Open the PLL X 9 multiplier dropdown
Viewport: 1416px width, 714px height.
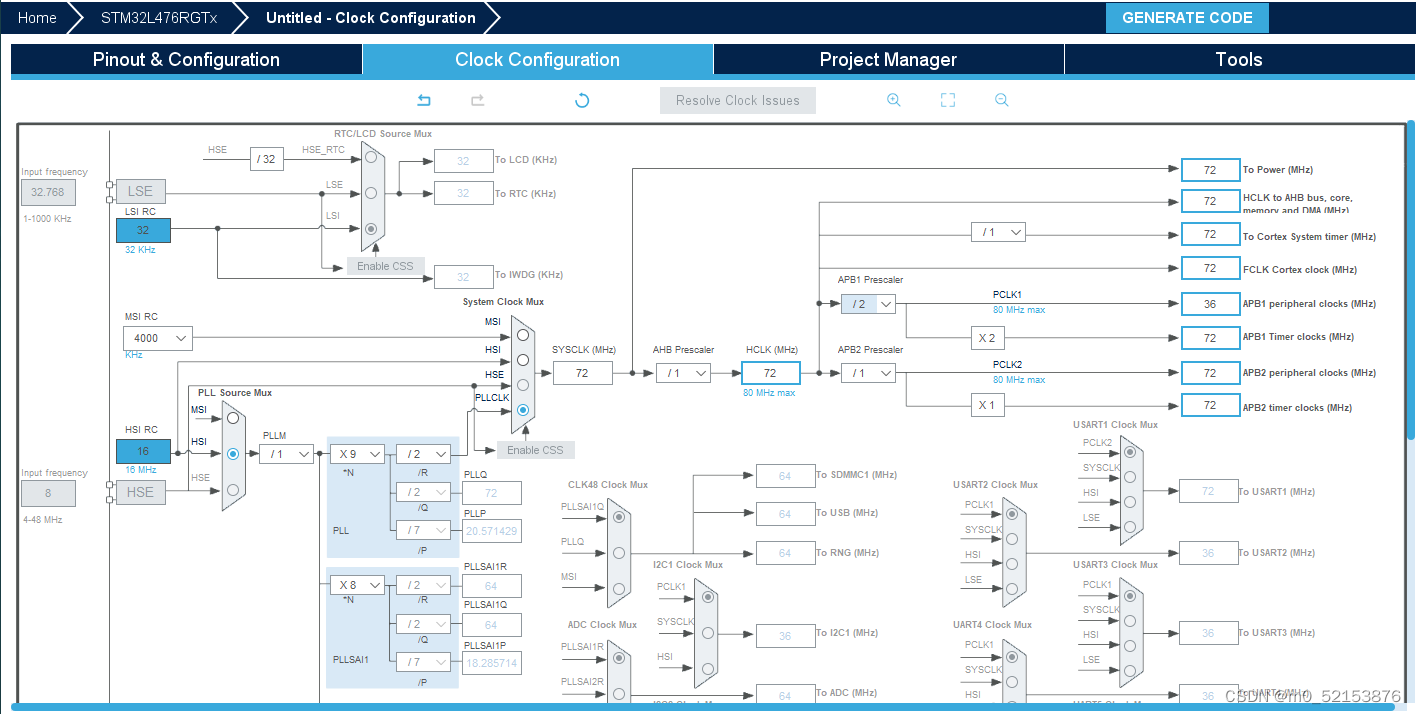(x=358, y=454)
